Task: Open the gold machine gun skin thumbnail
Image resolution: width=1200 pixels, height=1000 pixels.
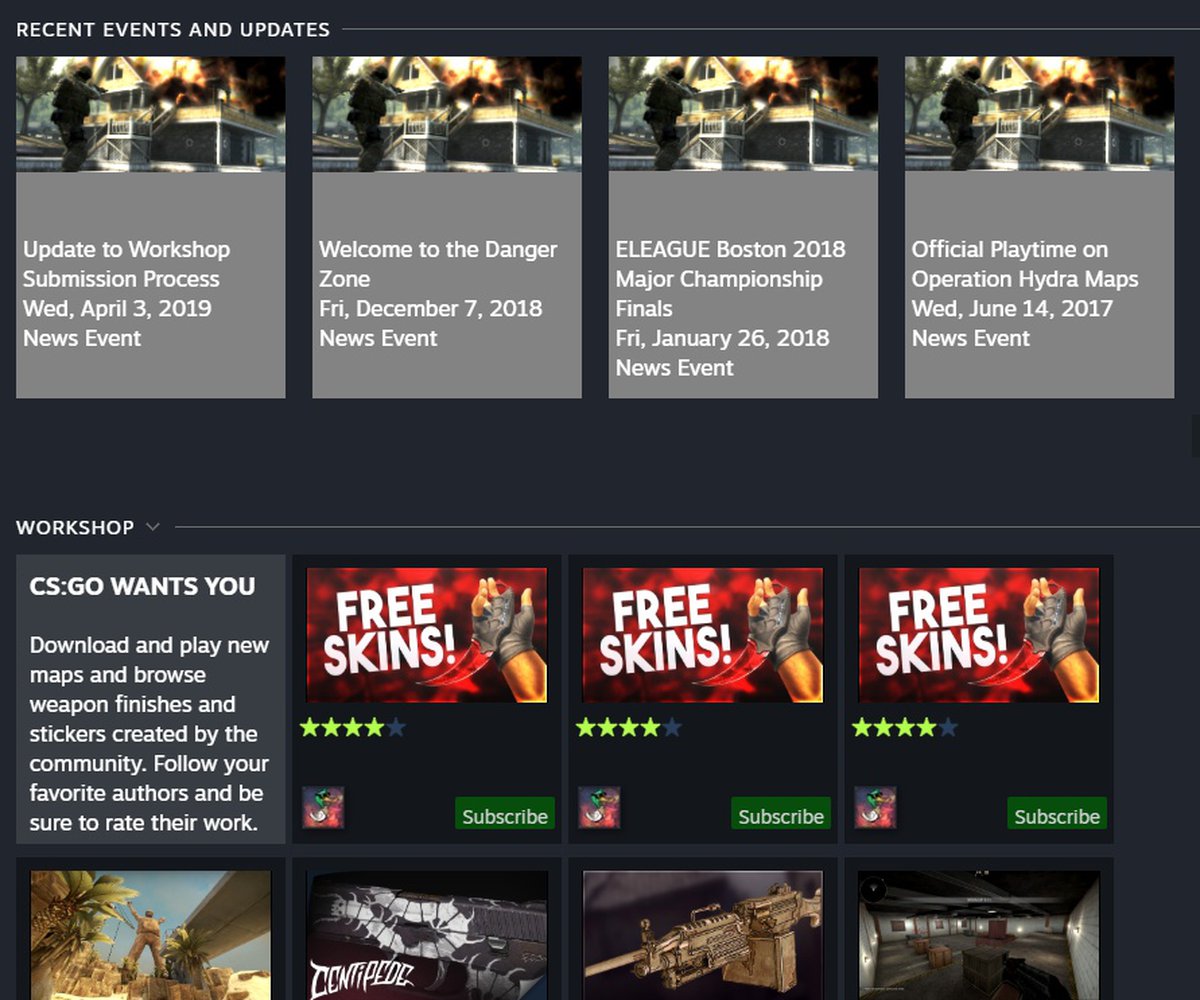Action: (703, 935)
